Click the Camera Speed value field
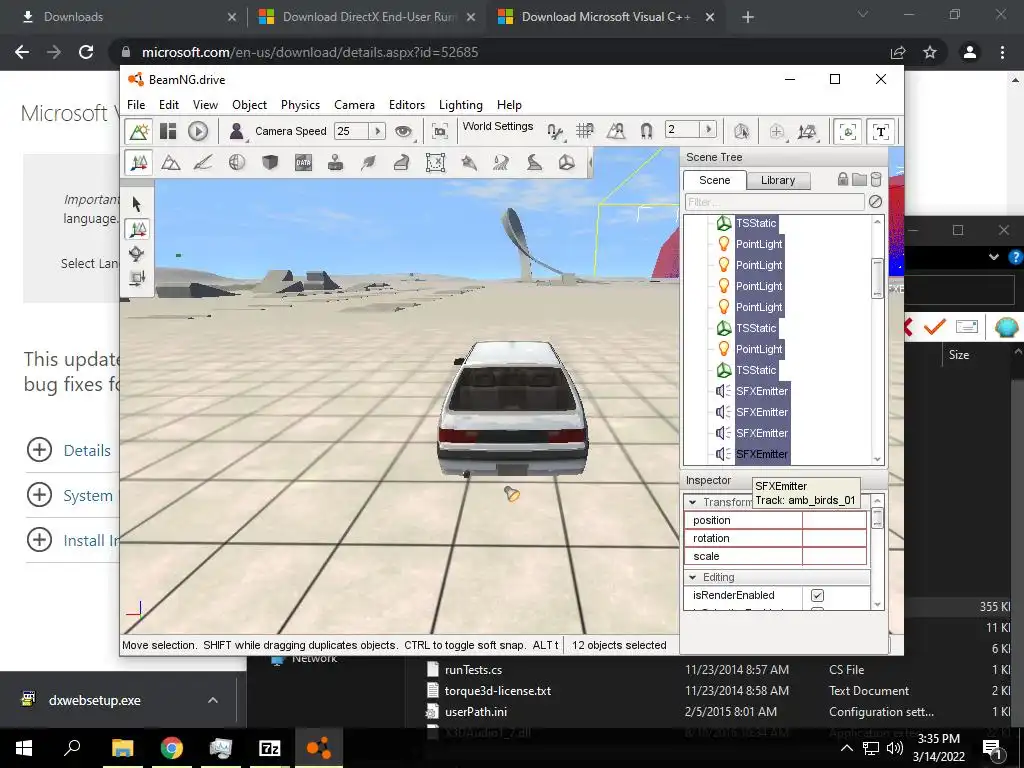 (x=351, y=131)
